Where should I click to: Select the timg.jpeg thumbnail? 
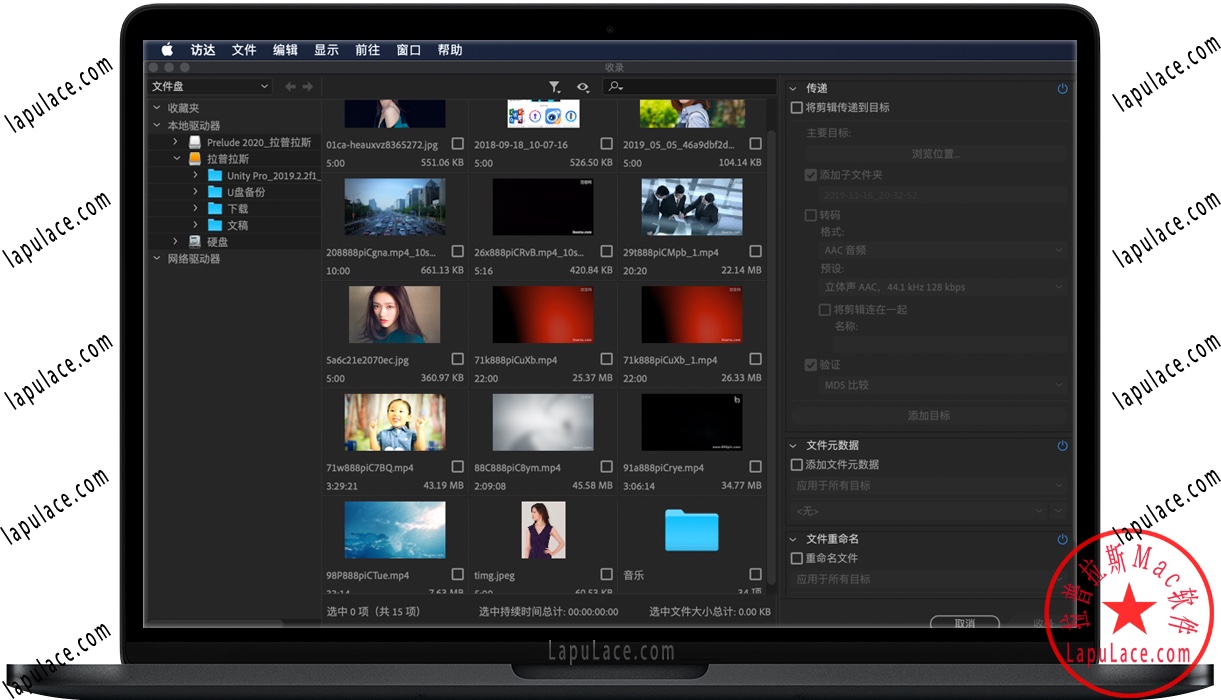542,530
